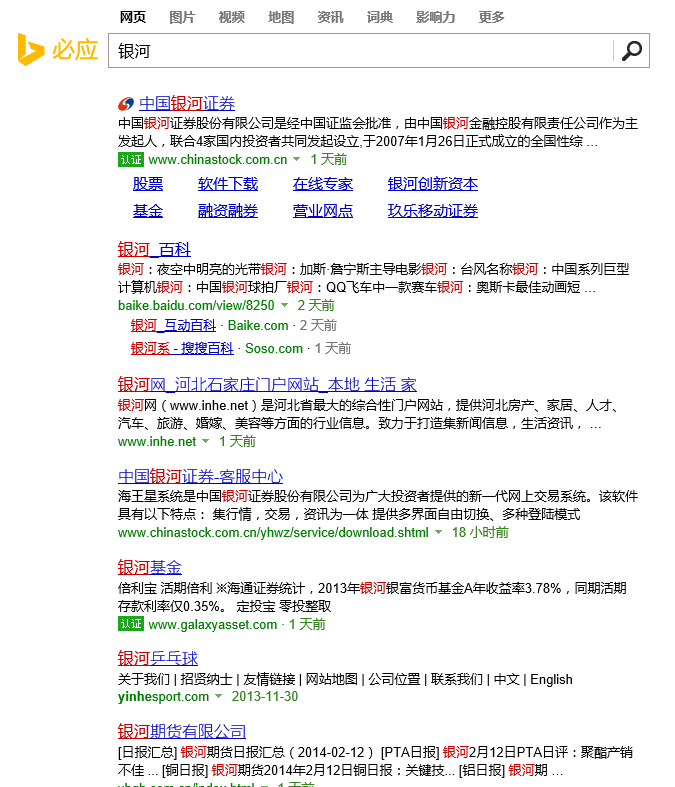This screenshot has width=675, height=787.
Task: Switch to the 地图 tab
Action: [x=281, y=18]
